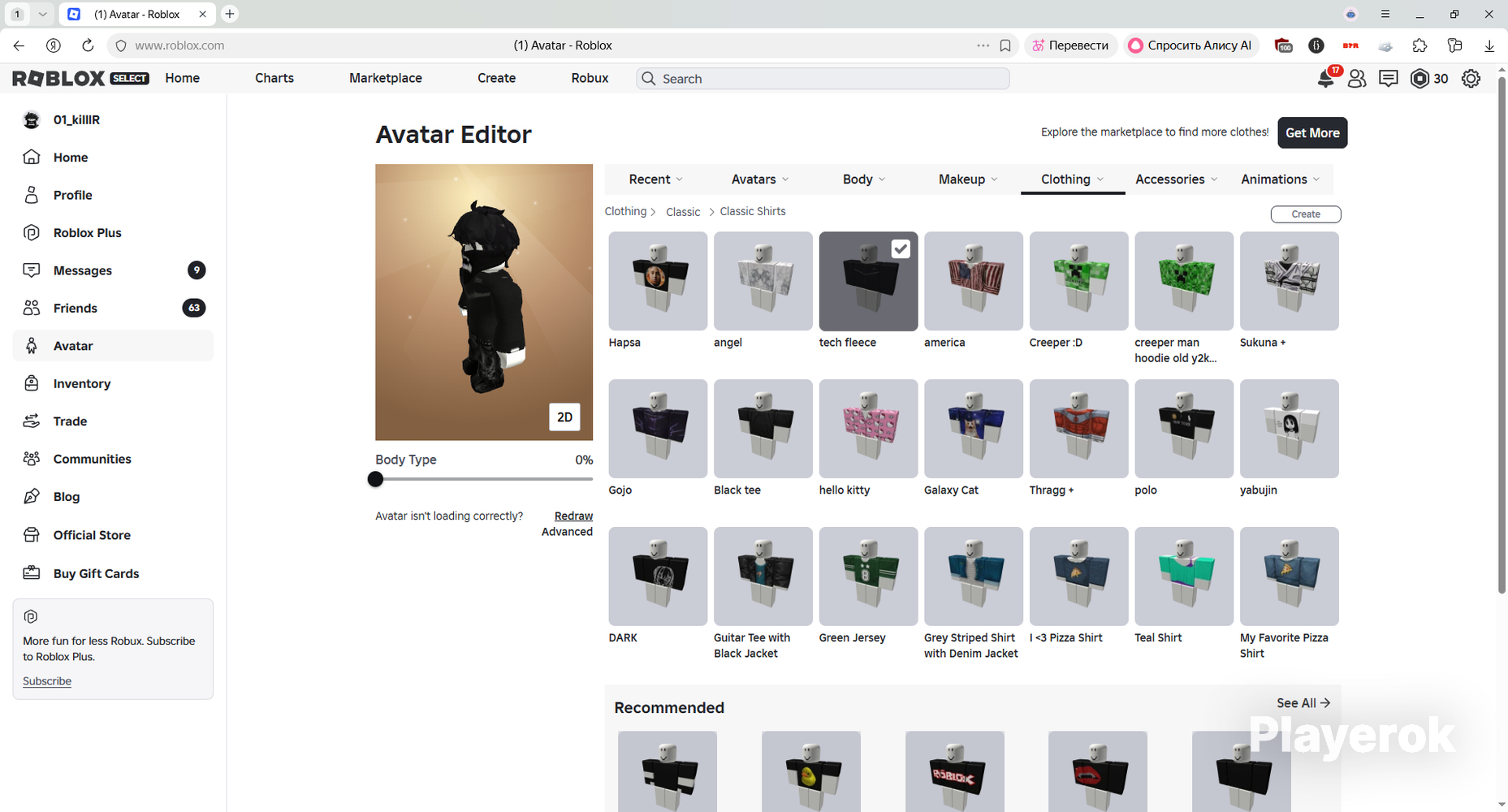Open the address bar three-dot menu
The height and width of the screenshot is (812, 1508).
[983, 45]
